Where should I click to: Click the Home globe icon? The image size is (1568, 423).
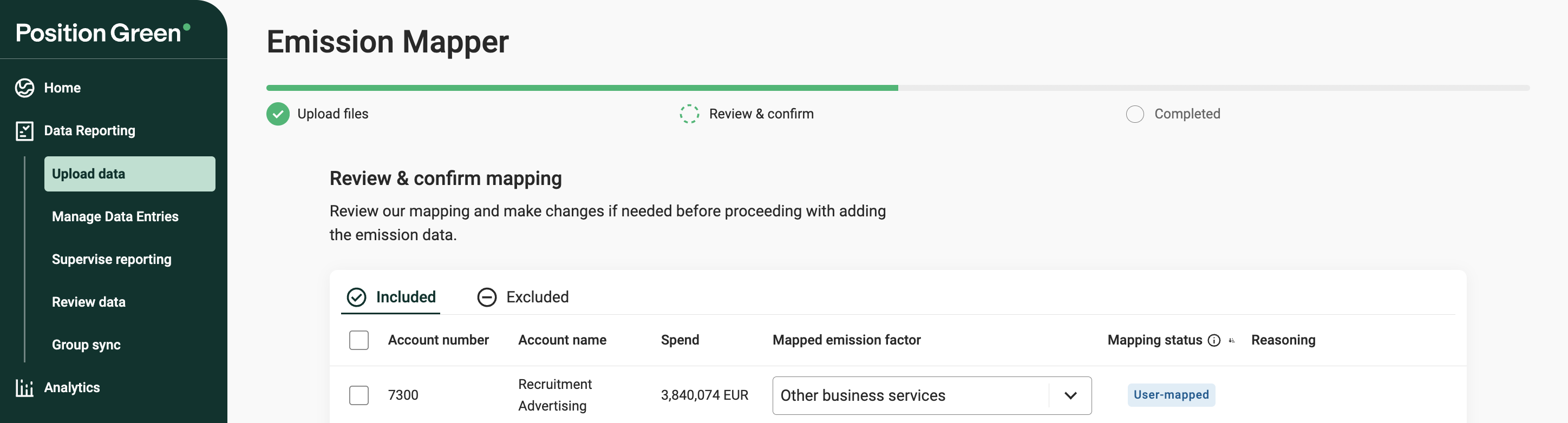click(x=24, y=88)
